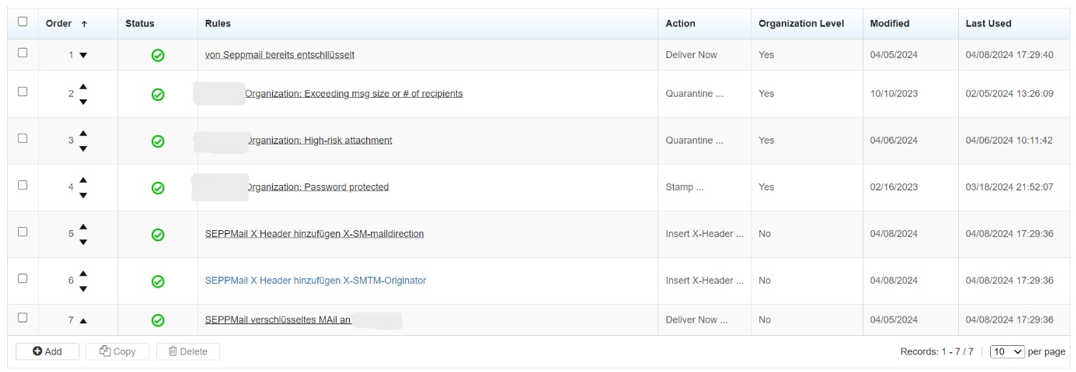Move rule order 1 down
Image resolution: width=1076 pixels, height=372 pixels.
(x=83, y=55)
